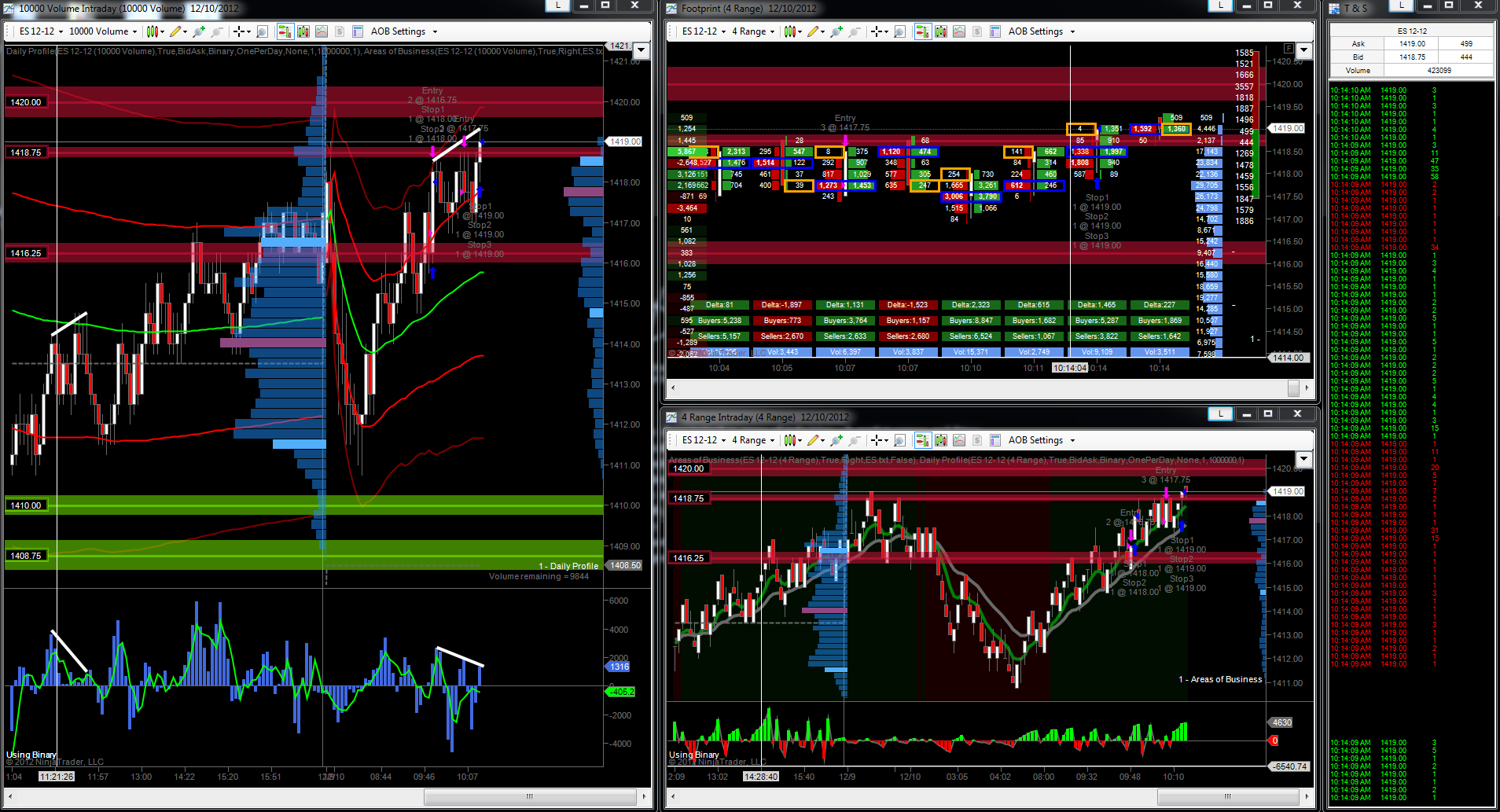Viewport: 1500px width, 812px height.
Task: Open 4 Range interval dropdown in 4 Range Intraday chart
Action: (753, 440)
